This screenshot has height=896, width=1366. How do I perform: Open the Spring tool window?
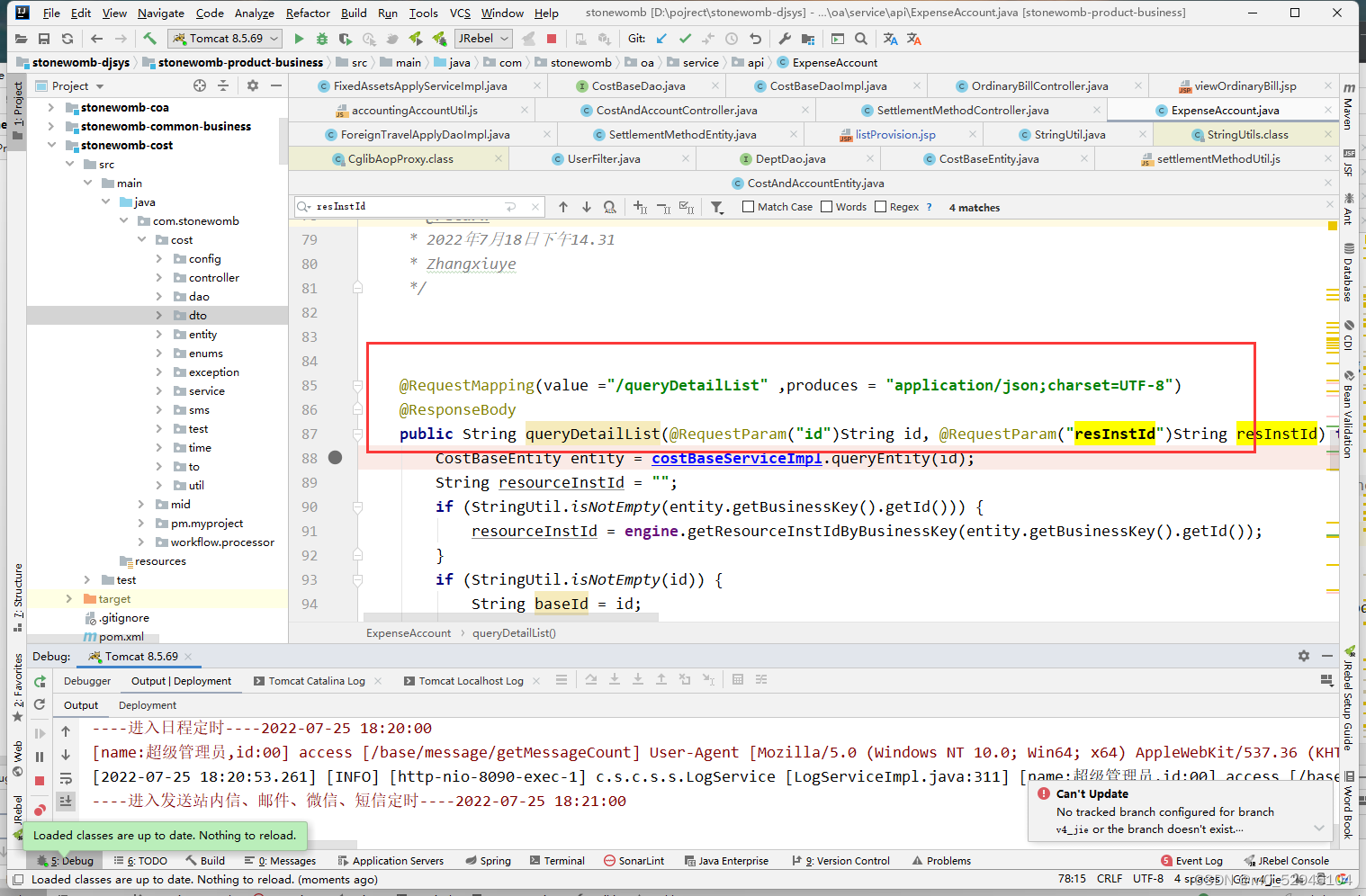tap(488, 861)
